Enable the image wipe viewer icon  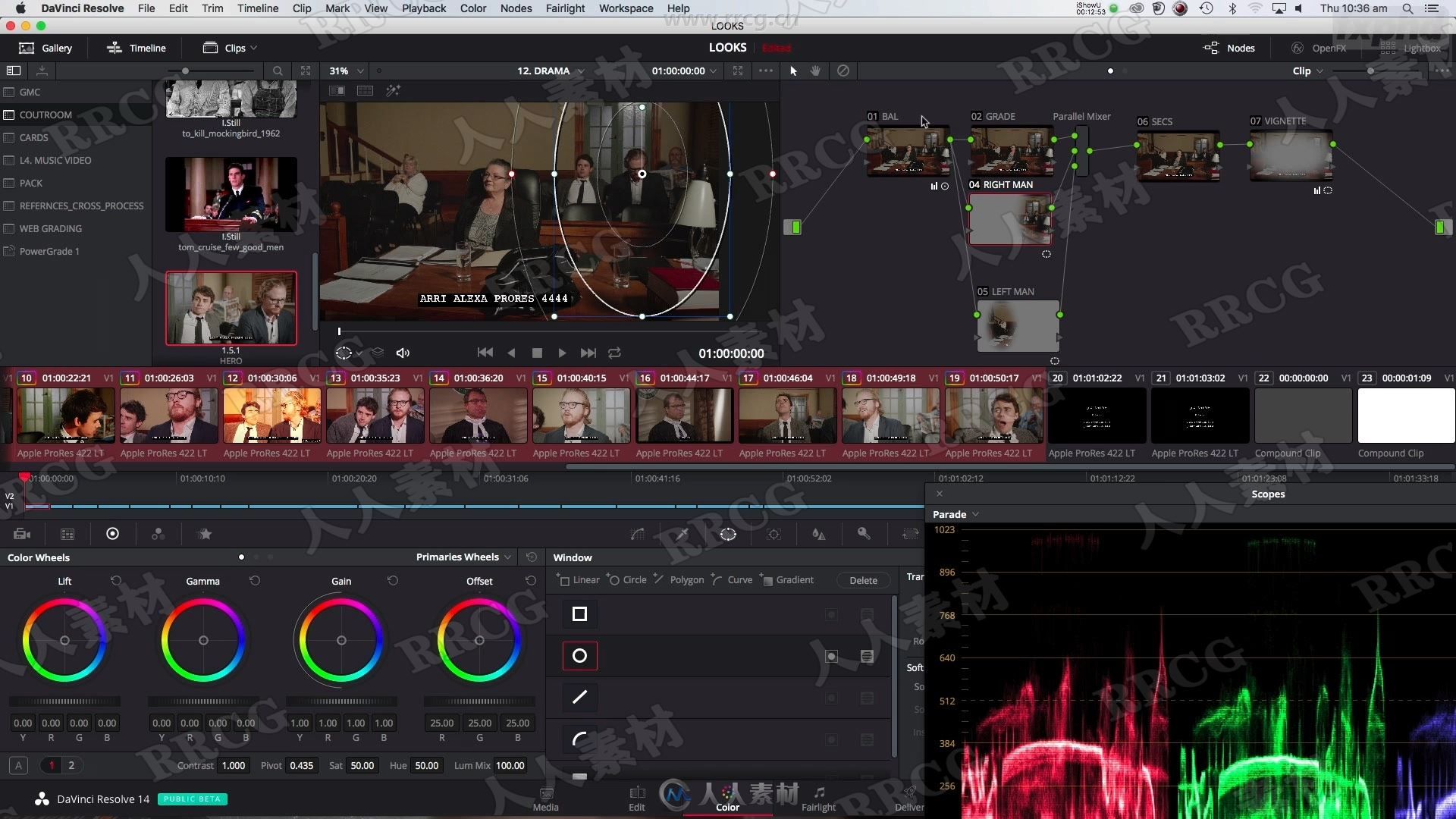click(337, 90)
